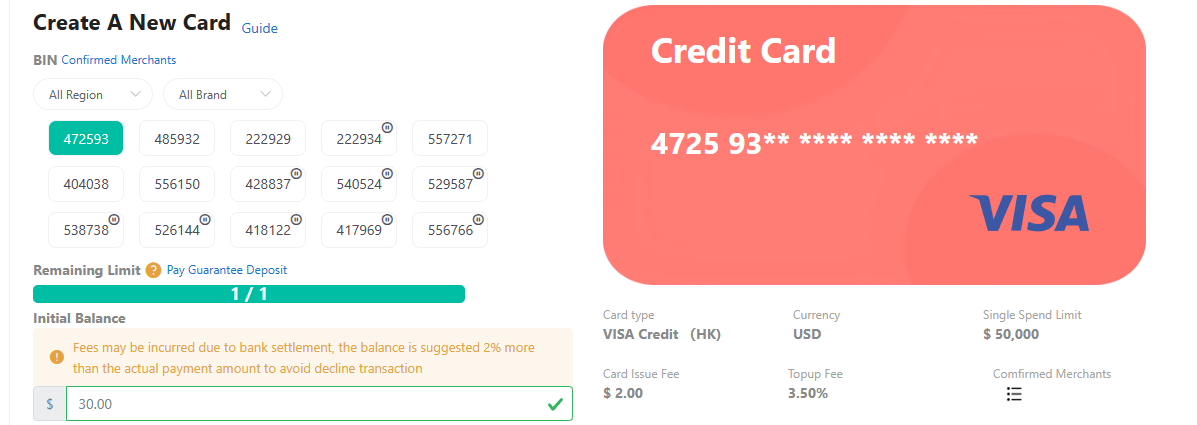Click the green checkmark in balance field
Image resolution: width=1197 pixels, height=425 pixels.
coord(555,404)
